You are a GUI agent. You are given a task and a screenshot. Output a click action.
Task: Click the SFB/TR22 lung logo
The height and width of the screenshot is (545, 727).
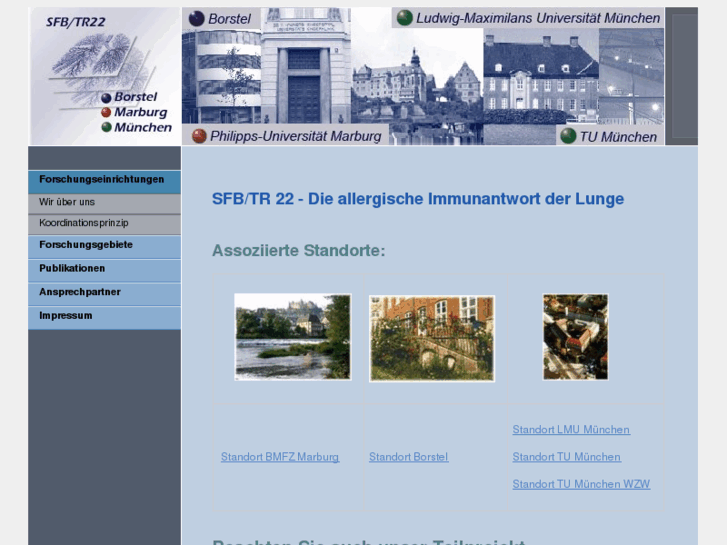[x=105, y=76]
